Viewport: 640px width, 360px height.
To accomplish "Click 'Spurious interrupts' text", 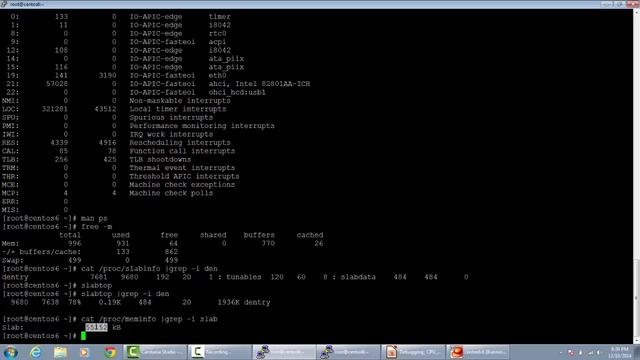I will click(x=171, y=118).
